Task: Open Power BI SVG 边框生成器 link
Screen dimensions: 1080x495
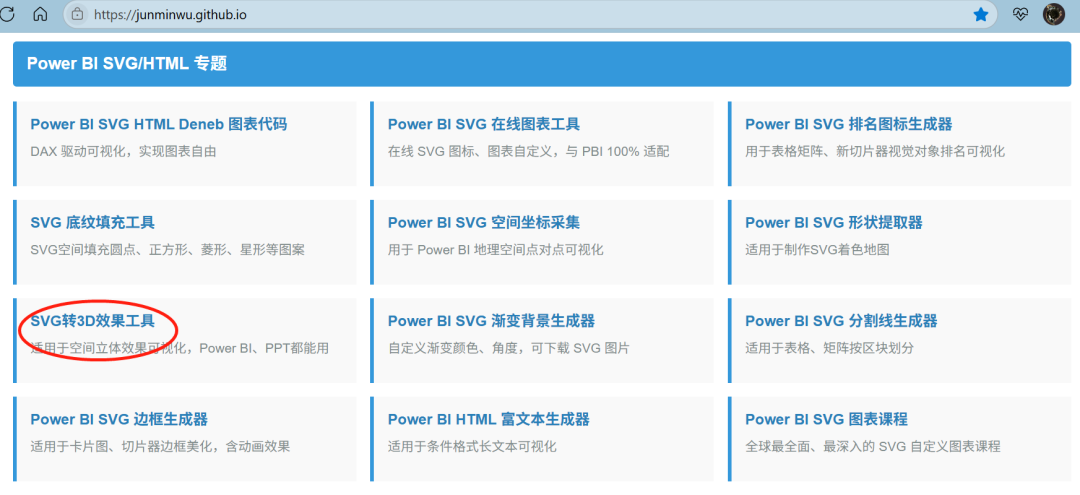Action: (119, 419)
